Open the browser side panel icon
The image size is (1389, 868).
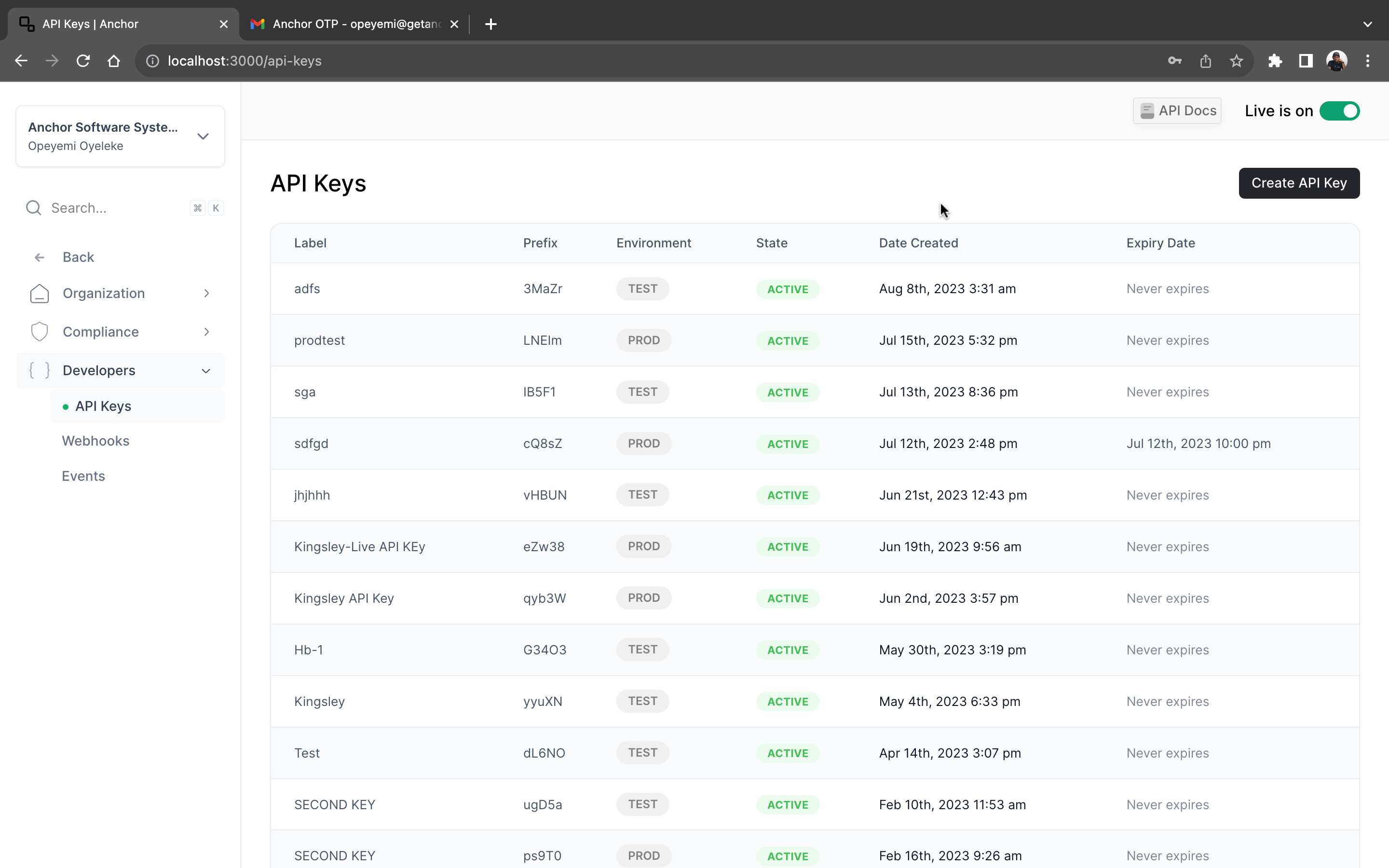1306,61
